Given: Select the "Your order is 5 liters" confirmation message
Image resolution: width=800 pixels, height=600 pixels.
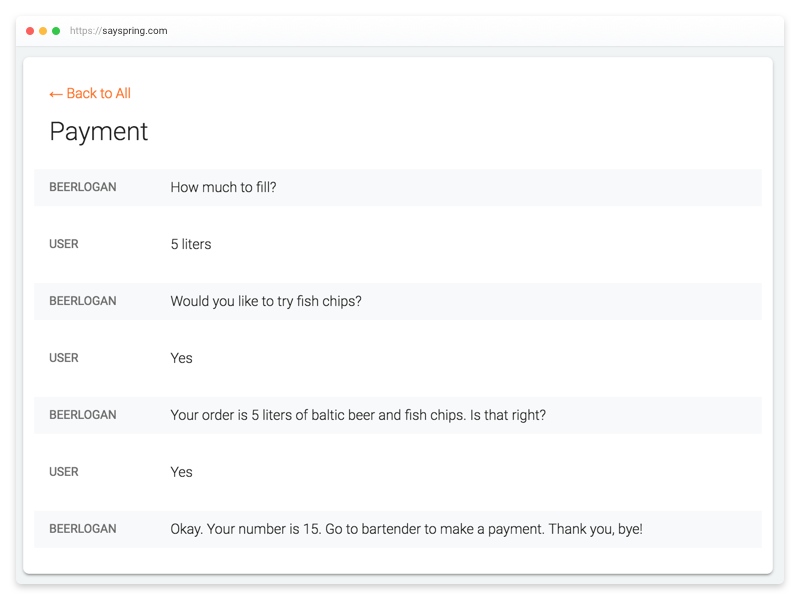Looking at the screenshot, I should coord(358,415).
